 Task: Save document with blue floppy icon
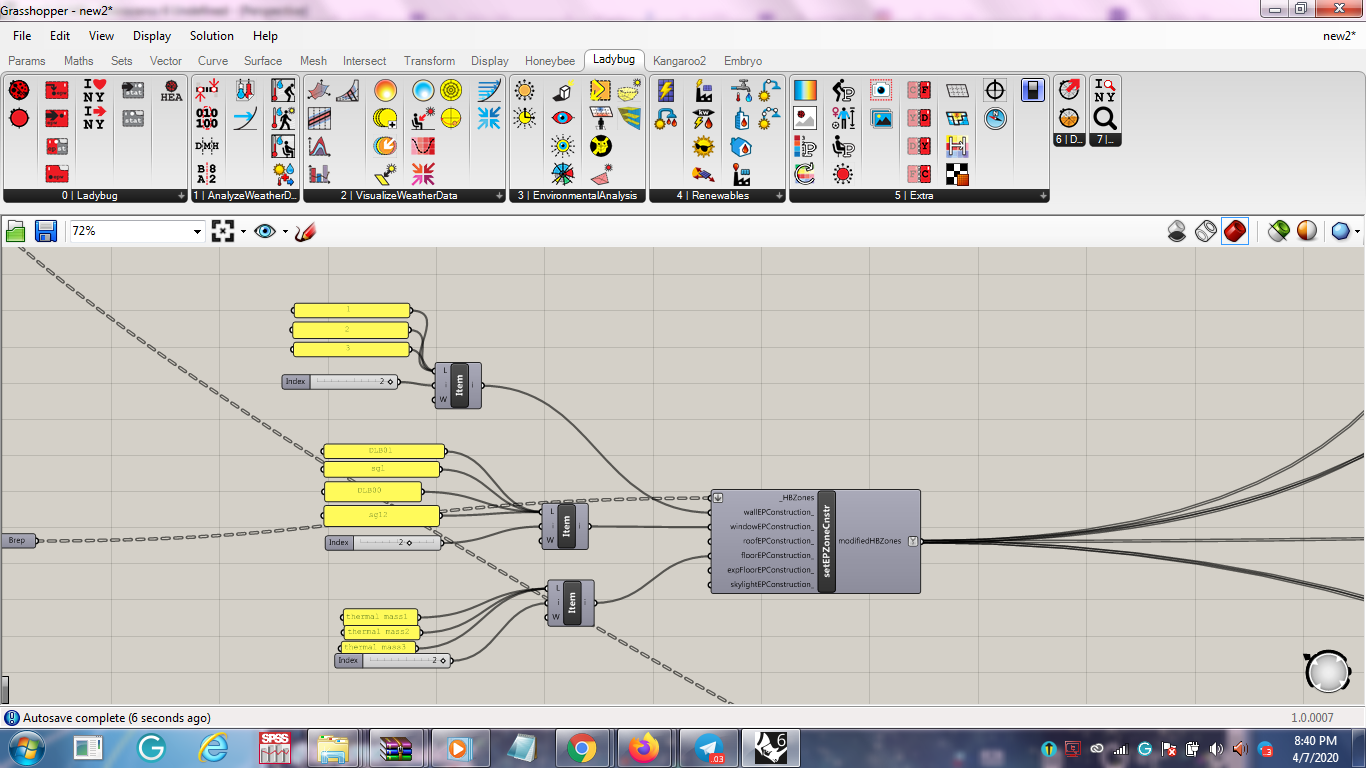pos(46,231)
